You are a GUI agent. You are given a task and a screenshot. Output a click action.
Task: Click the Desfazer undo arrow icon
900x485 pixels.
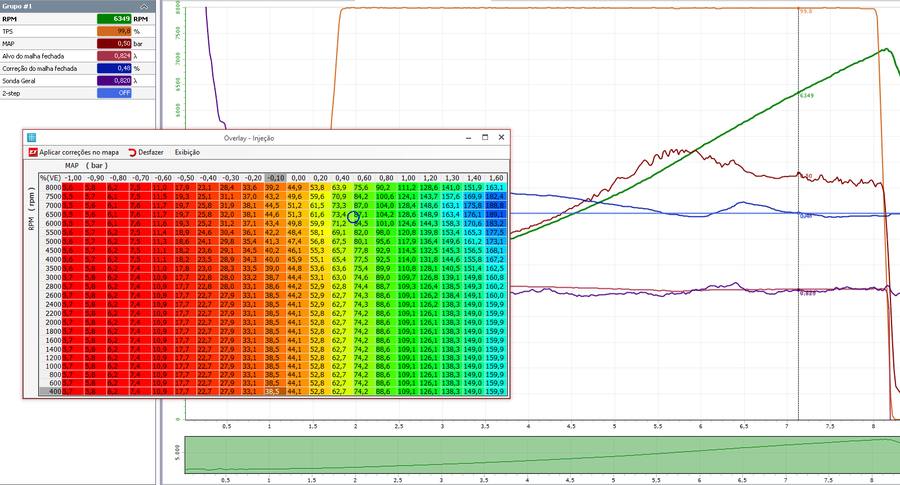click(132, 152)
